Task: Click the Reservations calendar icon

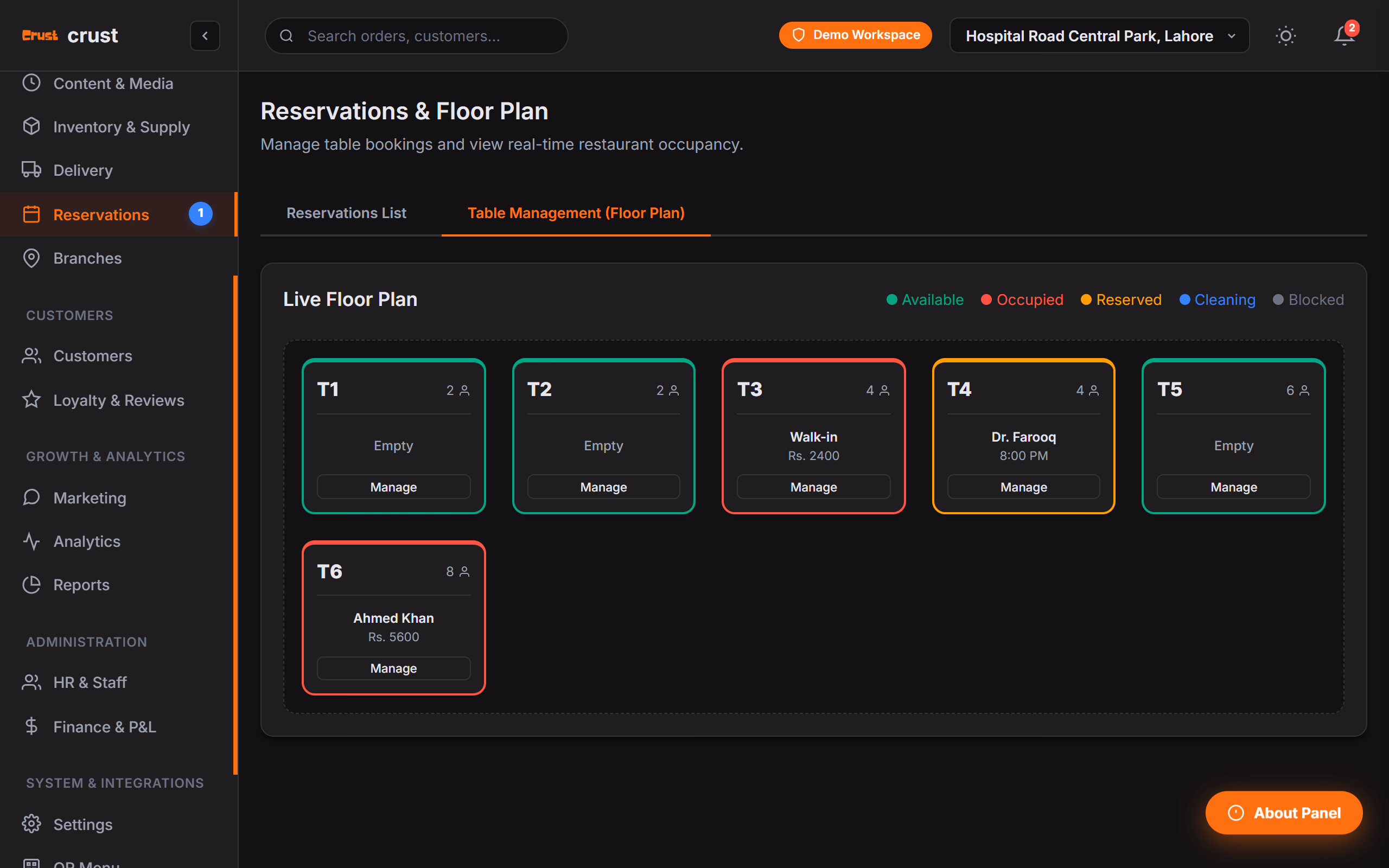Action: 31,214
